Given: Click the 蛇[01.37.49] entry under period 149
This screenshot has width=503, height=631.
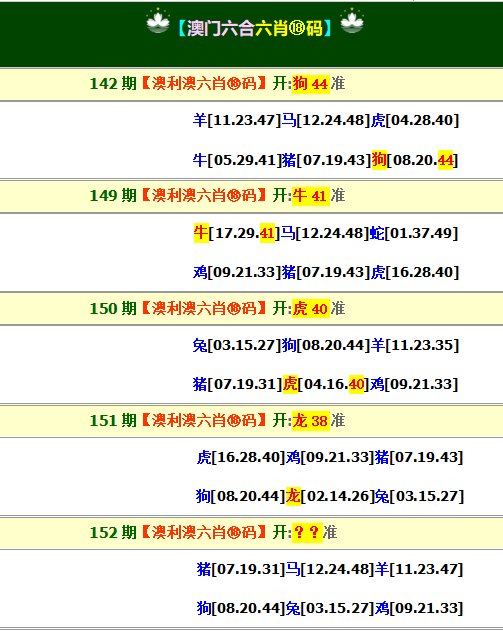Looking at the screenshot, I should 414,233.
